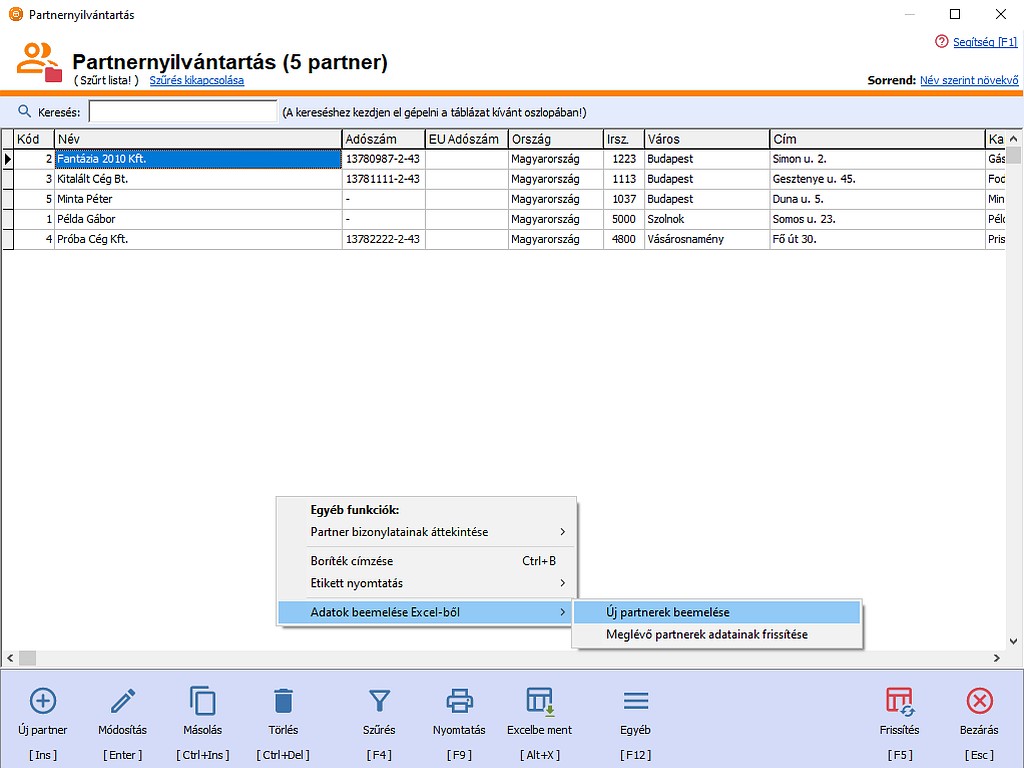The image size is (1024, 768).
Task: Open the Szűrés filter funnel icon
Action: pyautogui.click(x=379, y=700)
